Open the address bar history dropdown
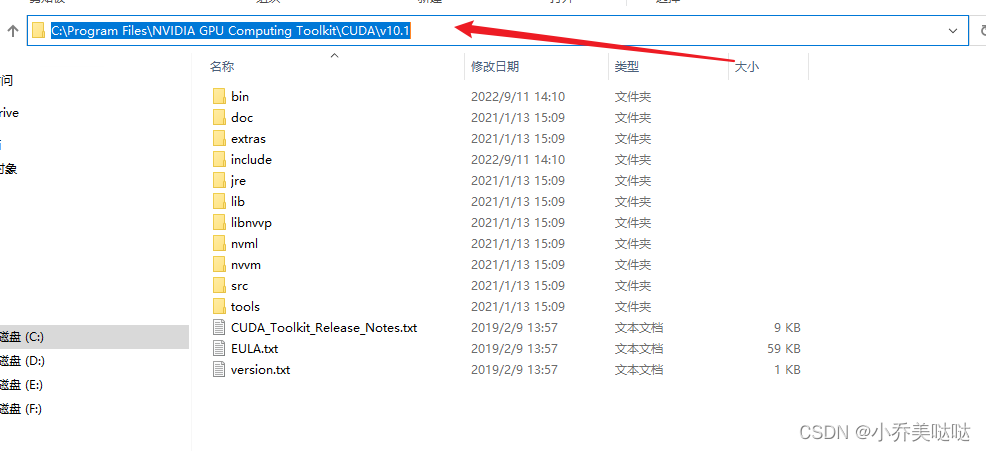 953,31
